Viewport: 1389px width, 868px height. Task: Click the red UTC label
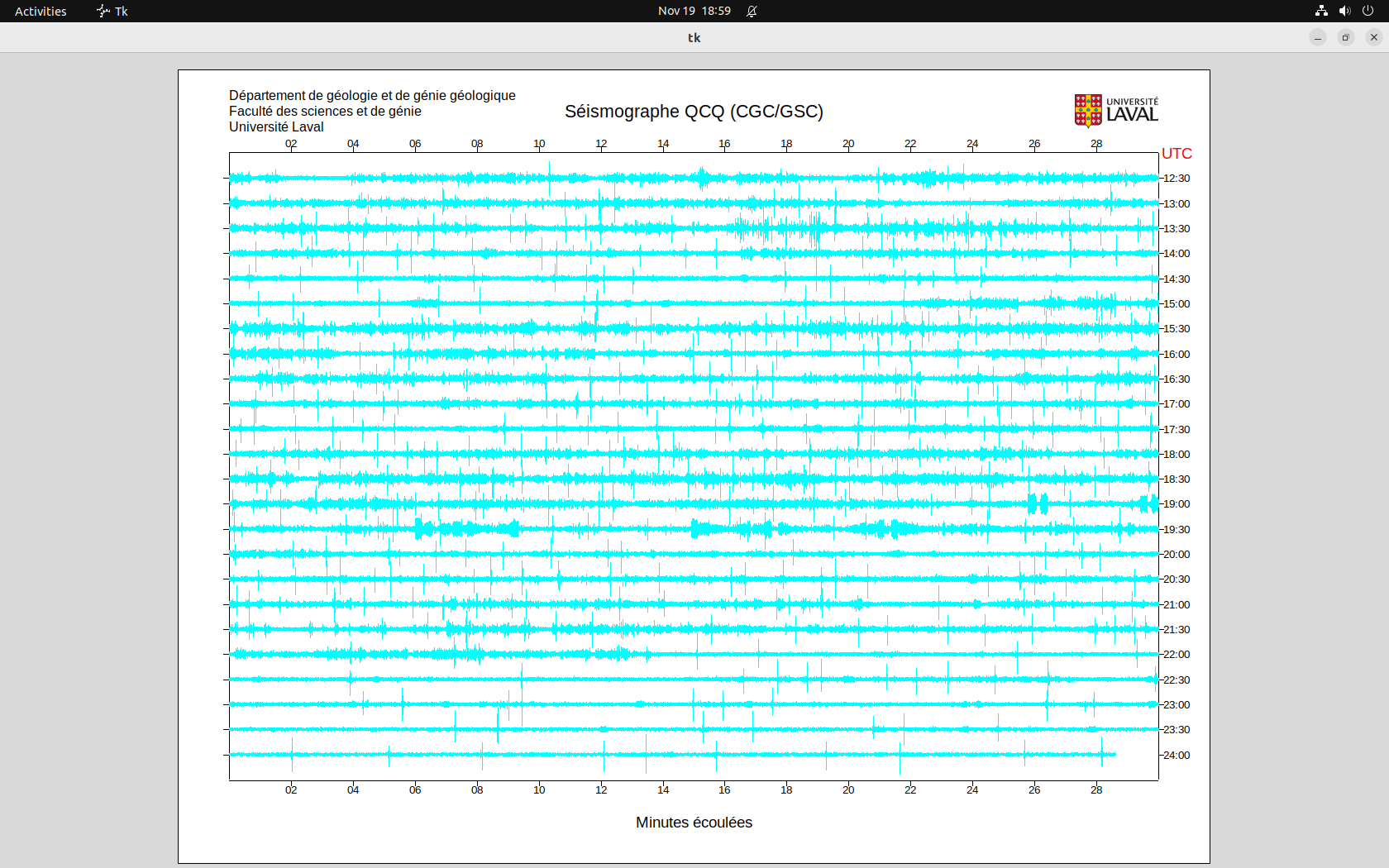point(1177,154)
